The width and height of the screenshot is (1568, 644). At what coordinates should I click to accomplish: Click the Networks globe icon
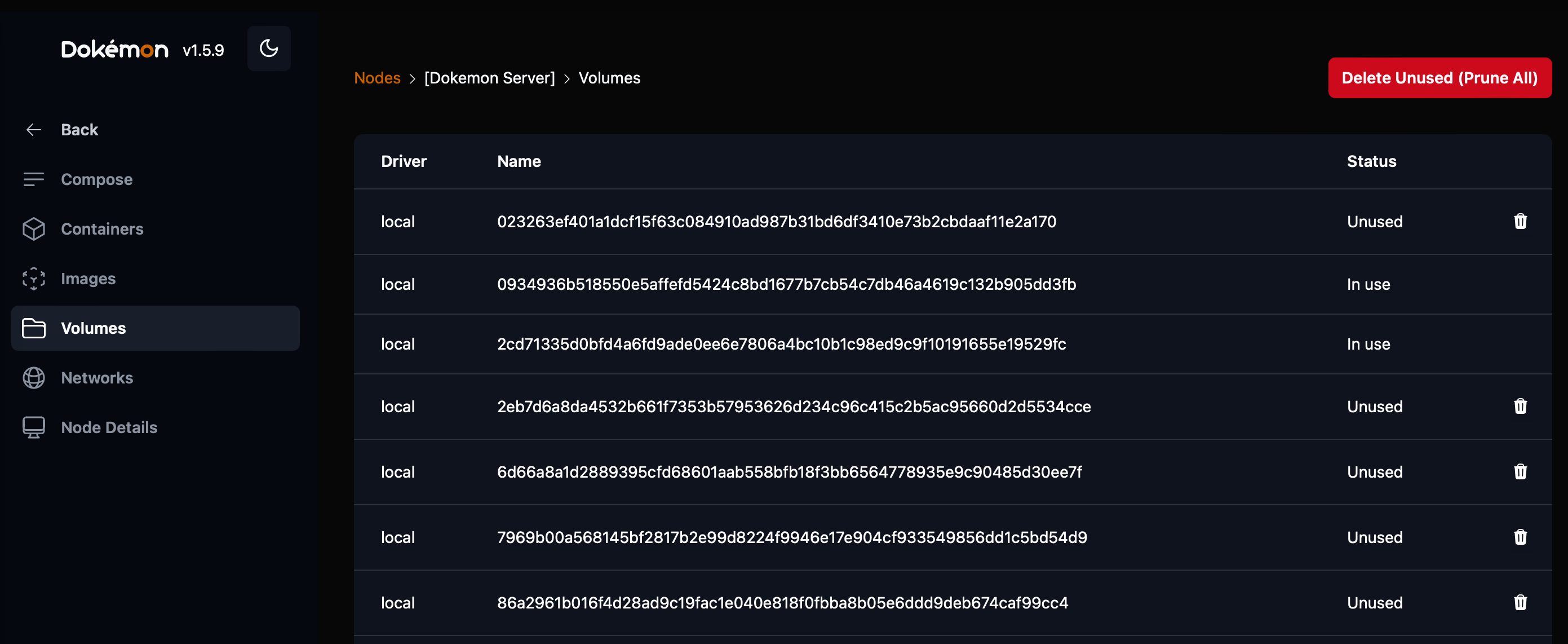pos(33,378)
